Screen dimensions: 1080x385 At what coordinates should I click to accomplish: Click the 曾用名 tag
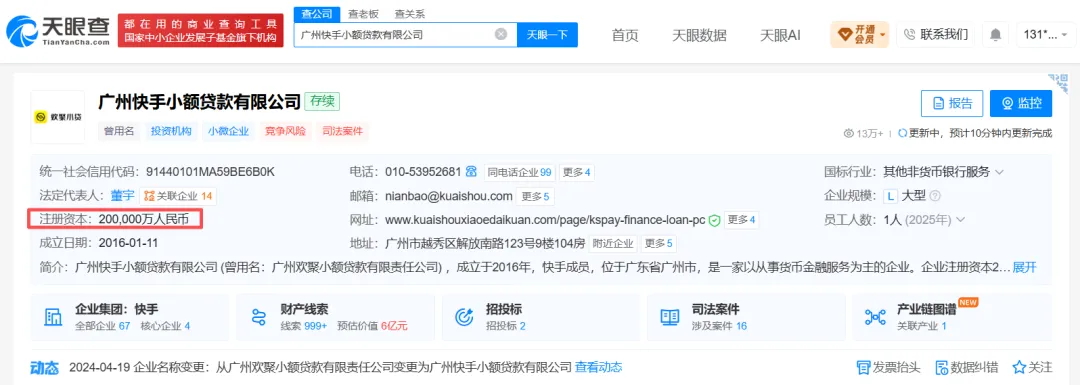119,131
